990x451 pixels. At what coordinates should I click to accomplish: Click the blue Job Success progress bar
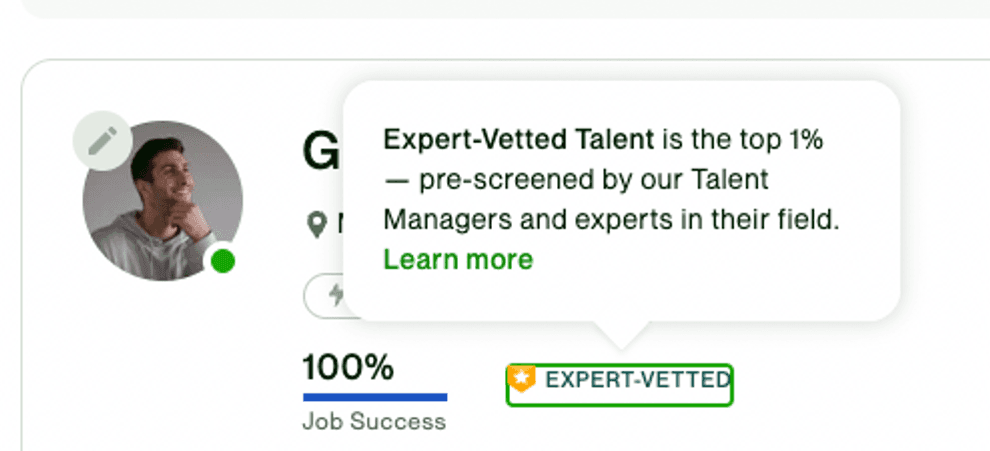click(375, 397)
